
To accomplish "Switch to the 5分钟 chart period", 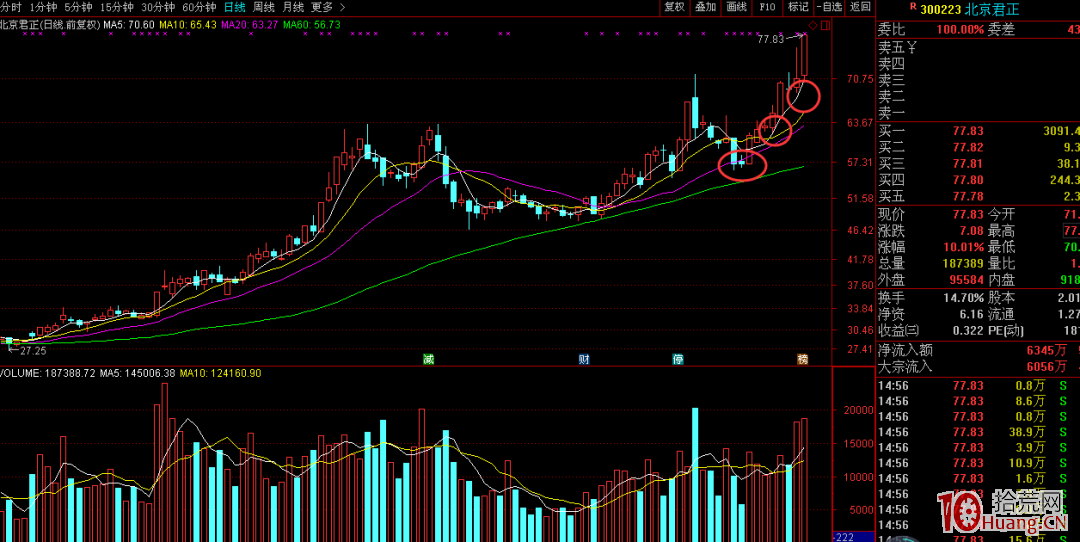I will click(79, 8).
